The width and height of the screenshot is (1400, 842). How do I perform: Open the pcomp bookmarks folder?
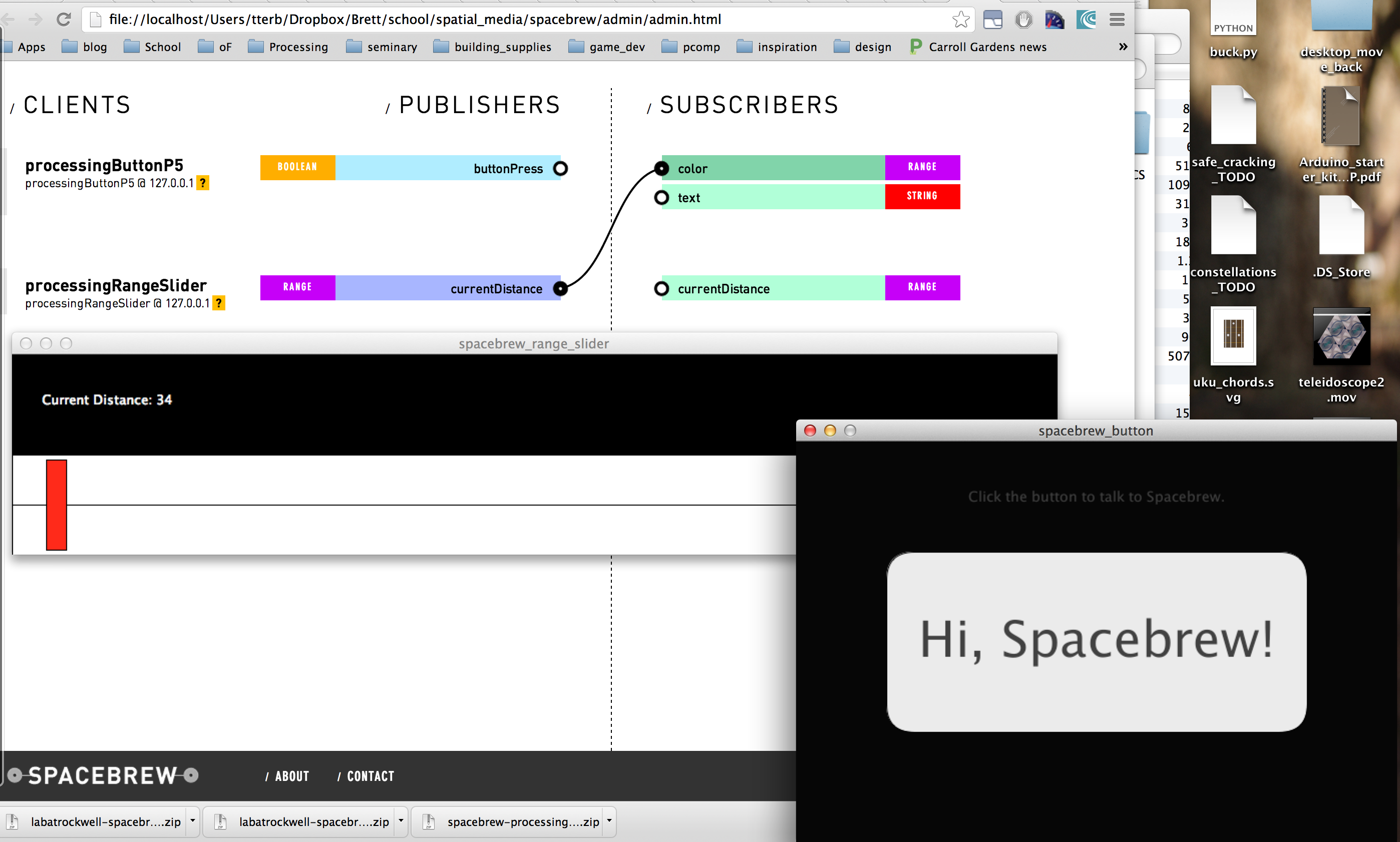pos(691,47)
